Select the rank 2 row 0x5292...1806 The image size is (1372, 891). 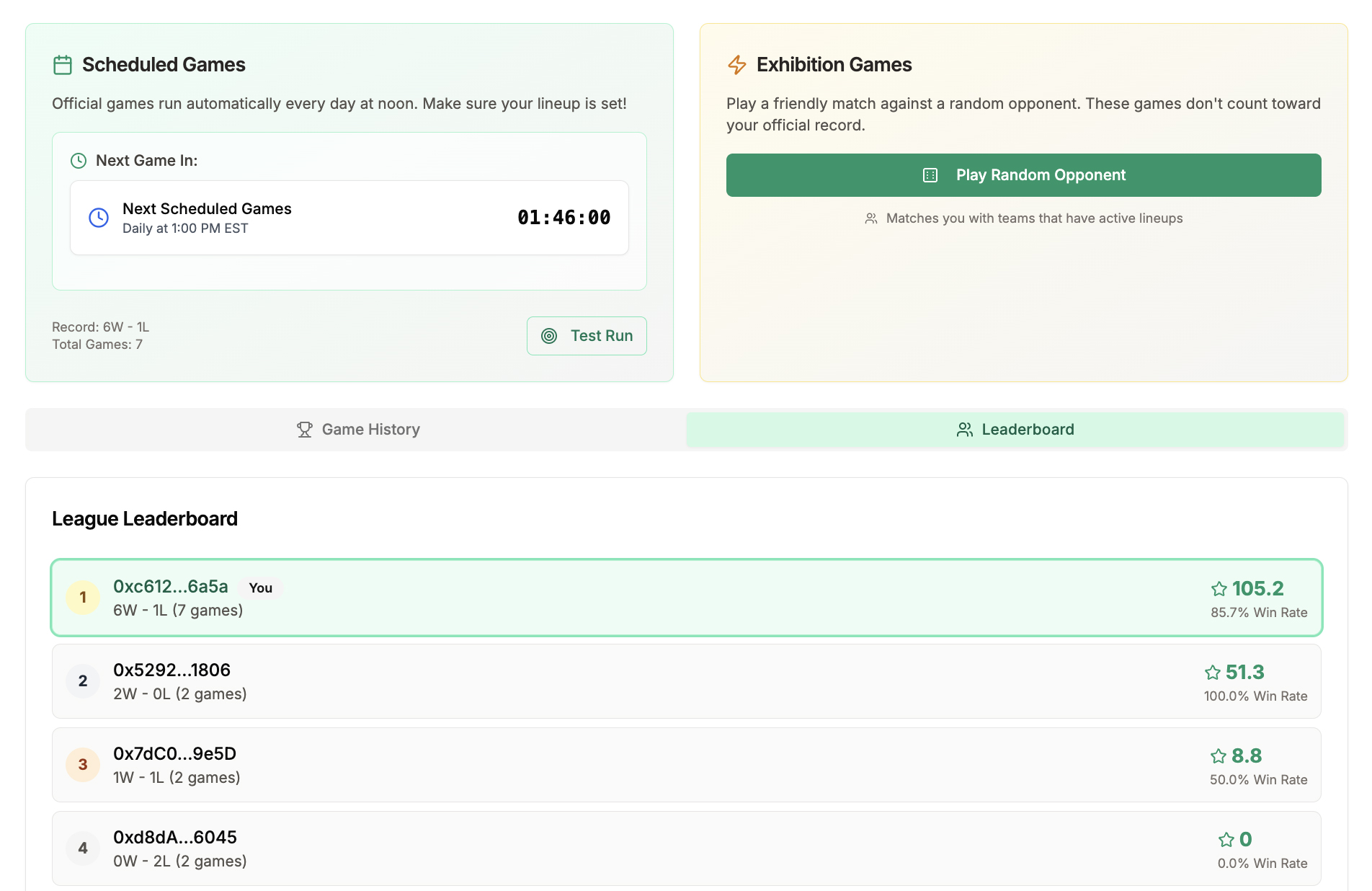(x=687, y=681)
